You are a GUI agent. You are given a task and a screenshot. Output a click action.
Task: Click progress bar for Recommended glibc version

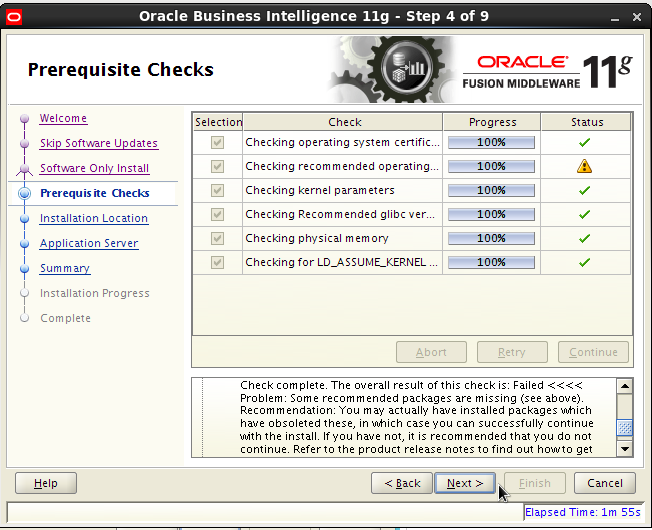491,214
